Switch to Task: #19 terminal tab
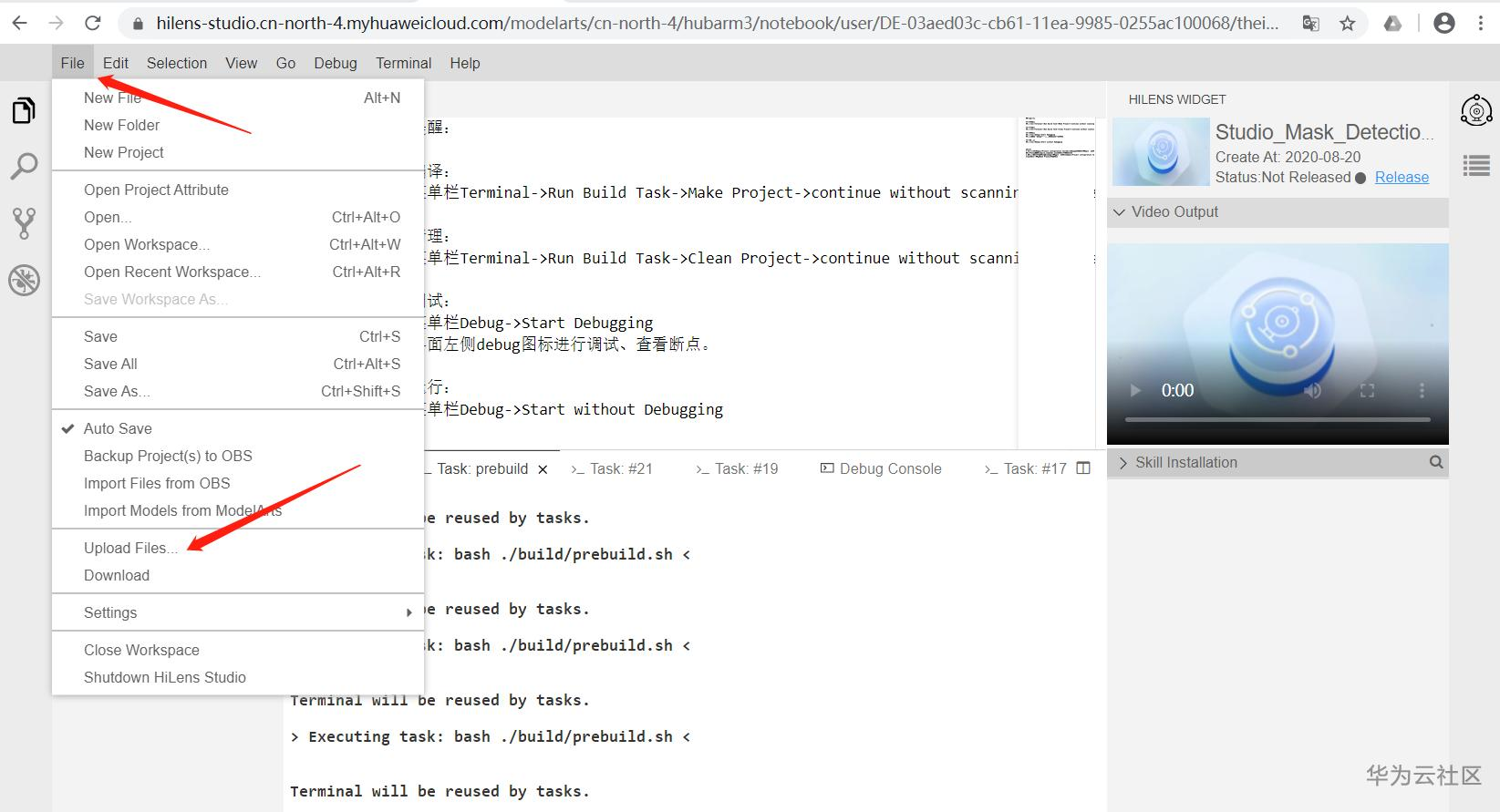 click(737, 469)
